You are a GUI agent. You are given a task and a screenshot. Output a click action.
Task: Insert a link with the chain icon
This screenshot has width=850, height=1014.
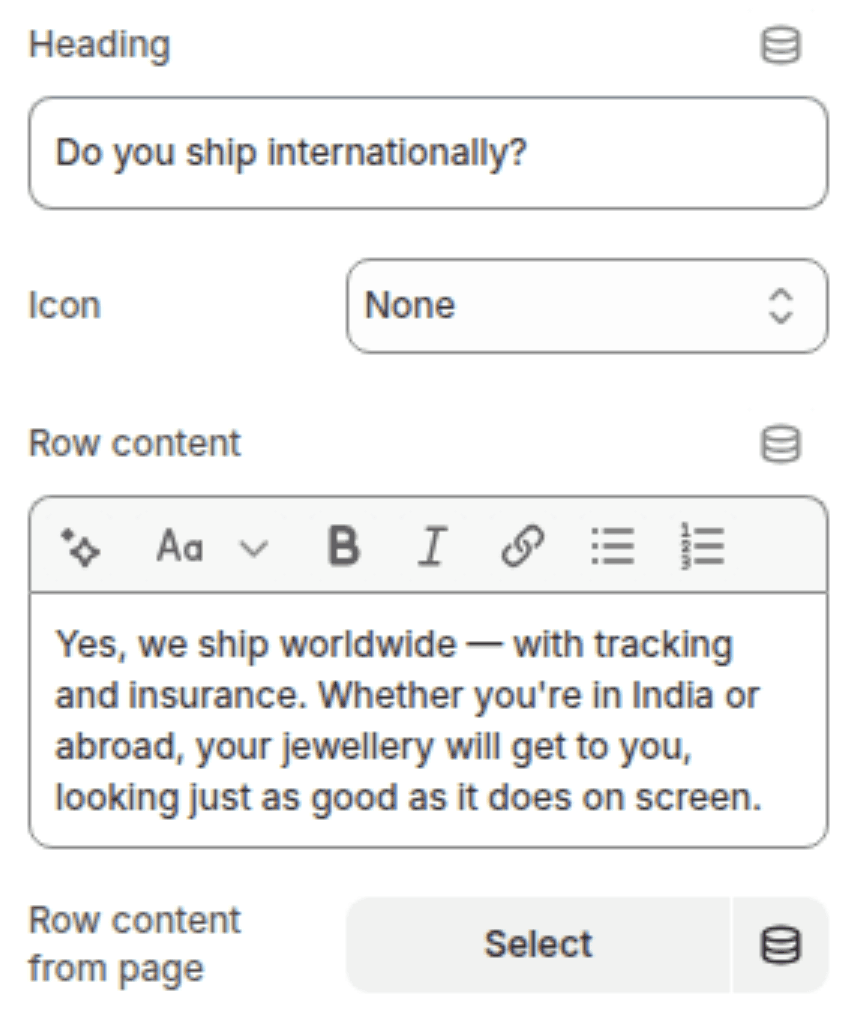pyautogui.click(x=522, y=547)
